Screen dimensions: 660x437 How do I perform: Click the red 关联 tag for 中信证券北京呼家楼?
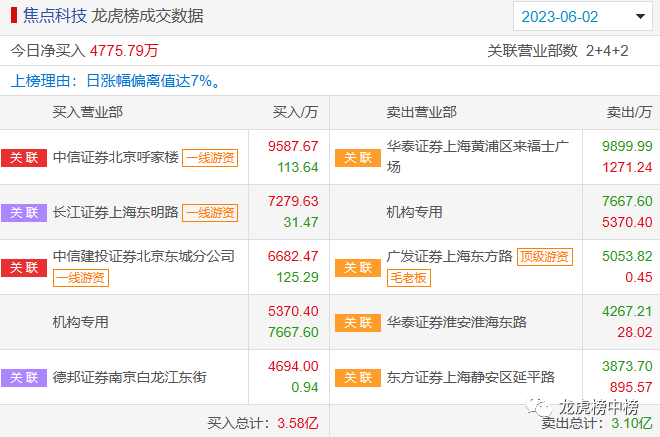click(x=24, y=158)
